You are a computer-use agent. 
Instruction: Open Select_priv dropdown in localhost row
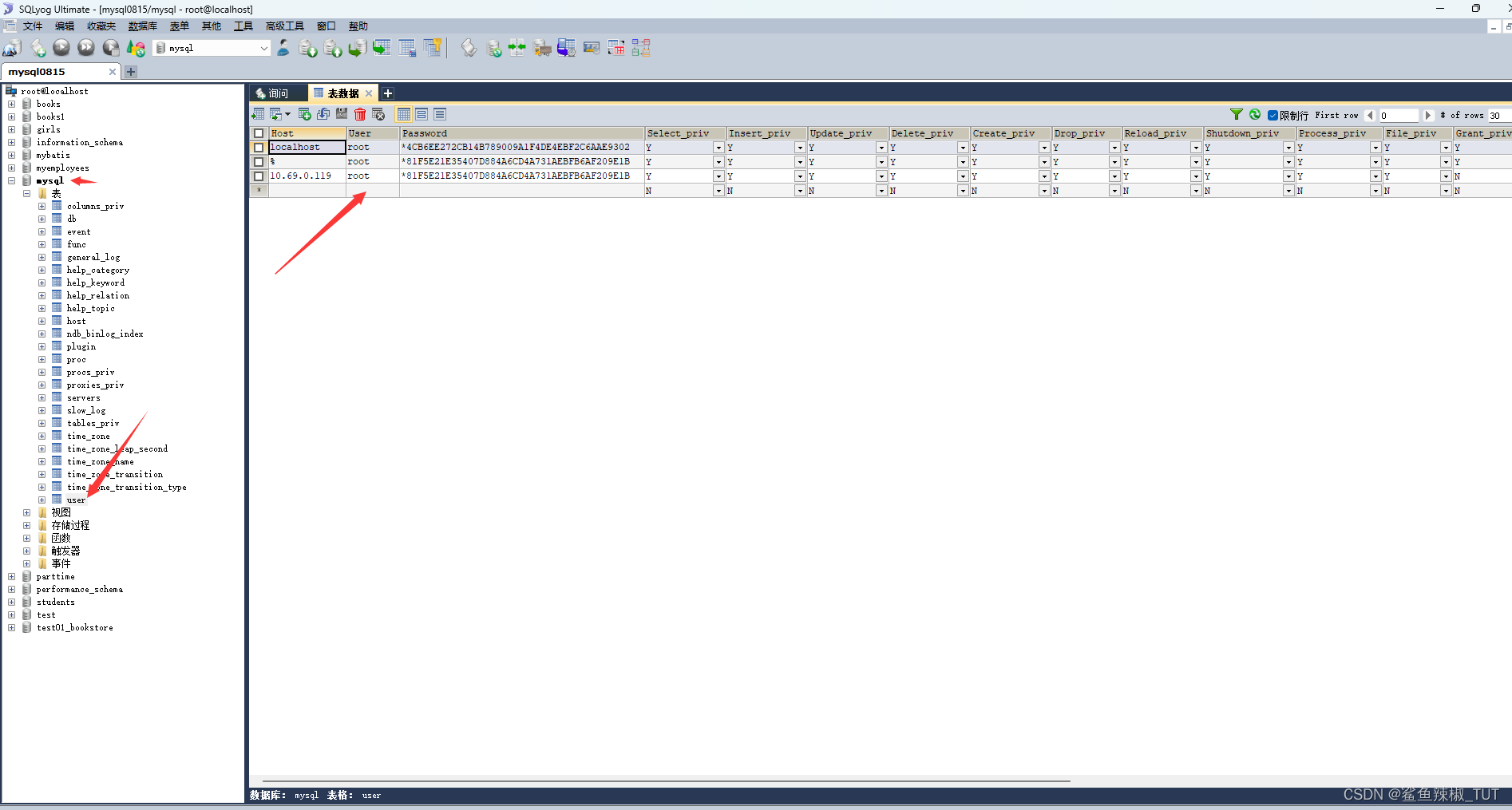point(718,148)
